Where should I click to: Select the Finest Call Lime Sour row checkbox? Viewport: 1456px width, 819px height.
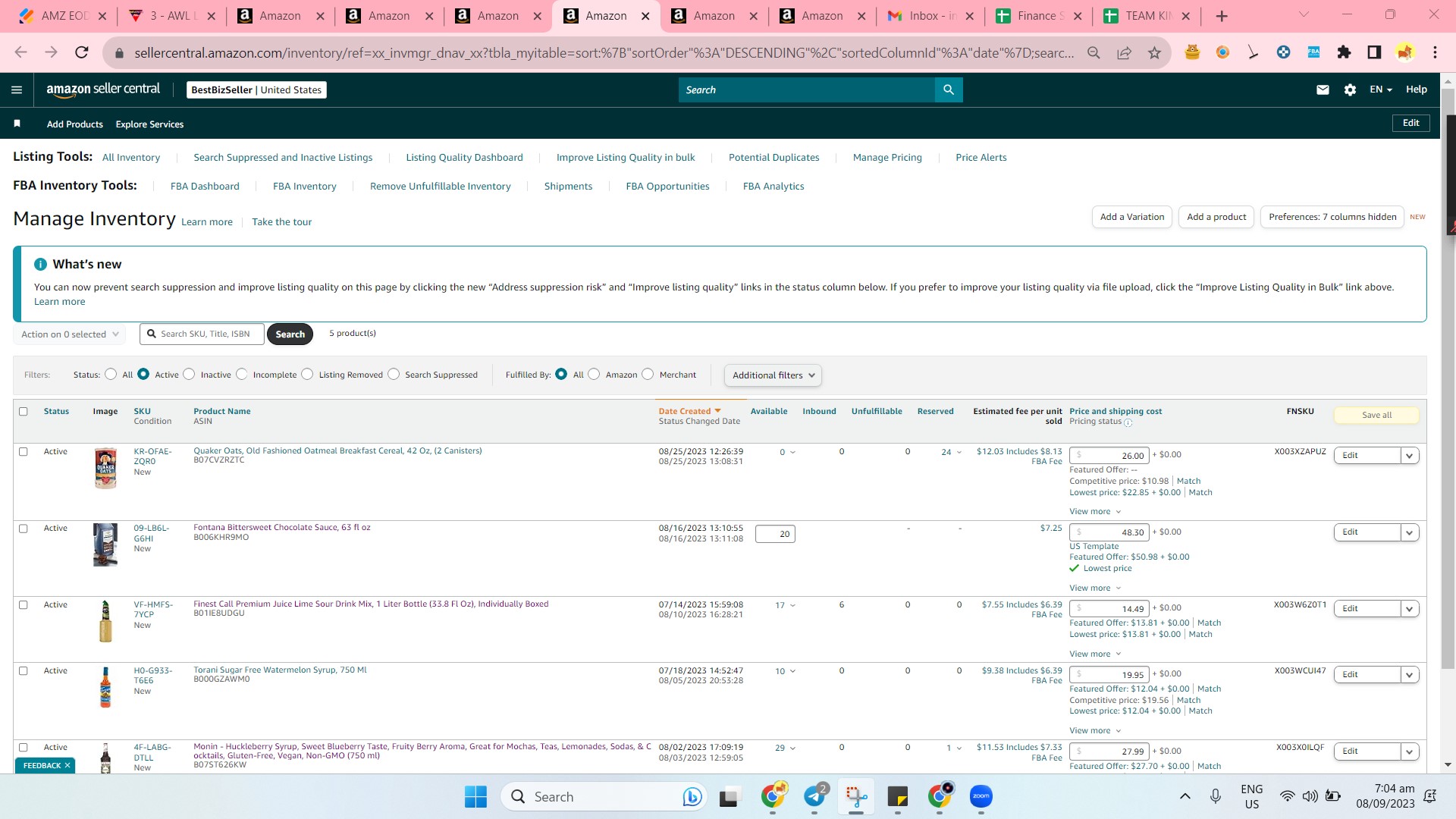pyautogui.click(x=23, y=605)
